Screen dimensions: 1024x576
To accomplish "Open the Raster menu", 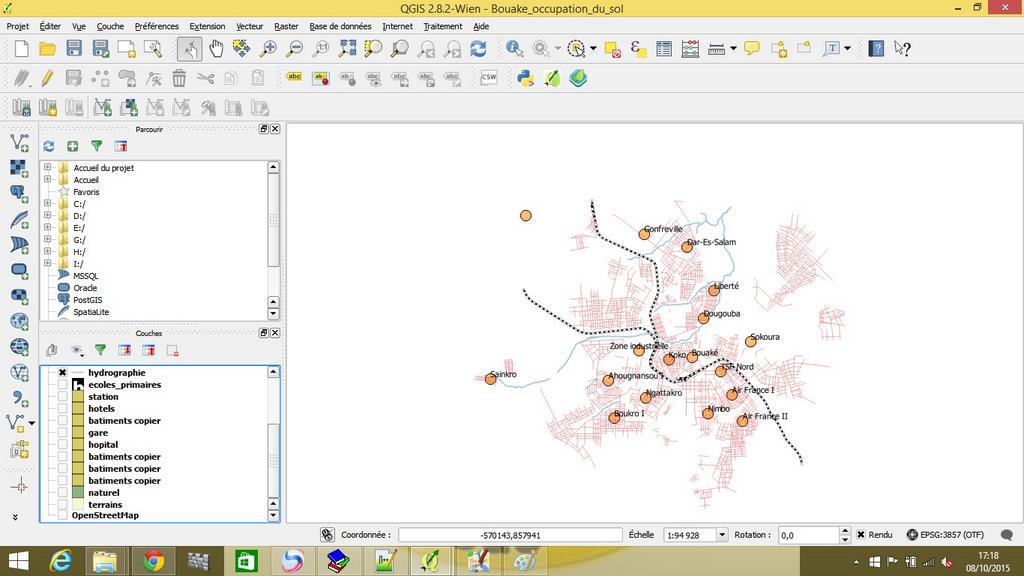I will tap(286, 26).
